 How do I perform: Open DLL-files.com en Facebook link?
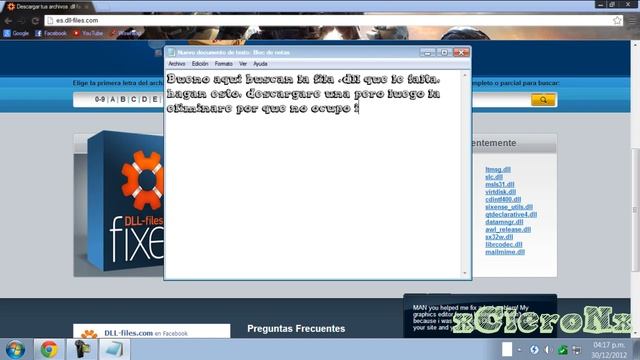[146, 333]
